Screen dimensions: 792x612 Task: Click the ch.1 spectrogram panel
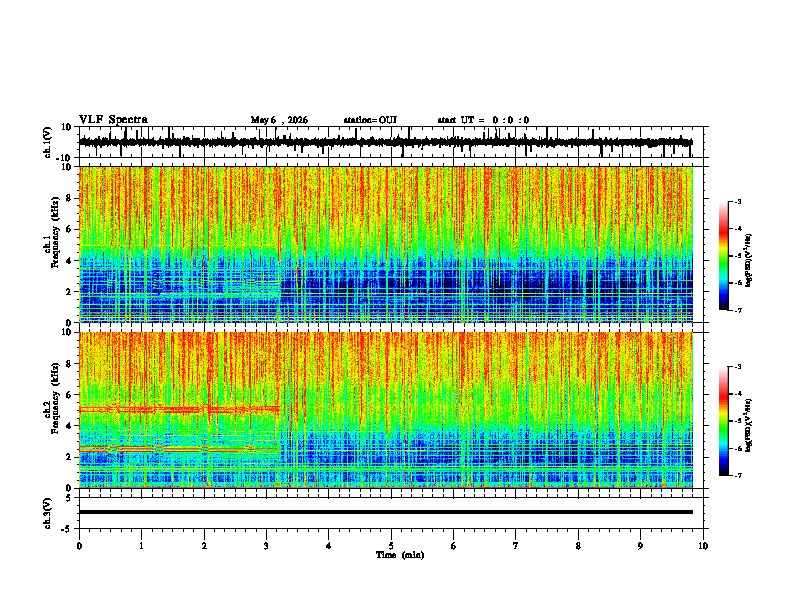tap(386, 244)
